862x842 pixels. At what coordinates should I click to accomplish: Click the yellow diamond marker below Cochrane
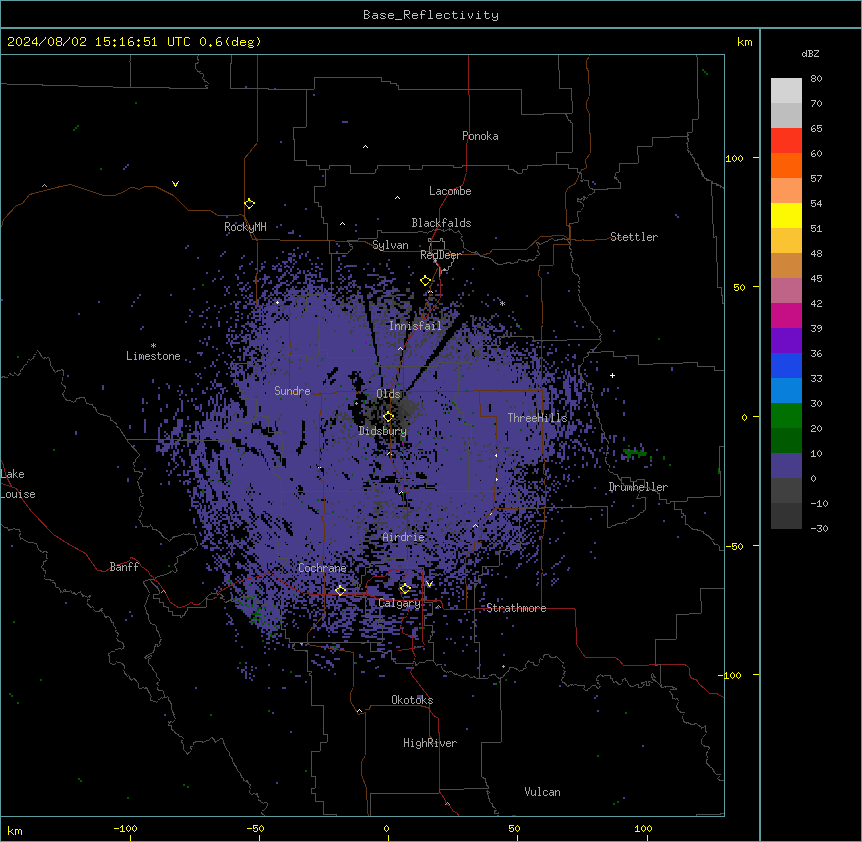coord(340,591)
